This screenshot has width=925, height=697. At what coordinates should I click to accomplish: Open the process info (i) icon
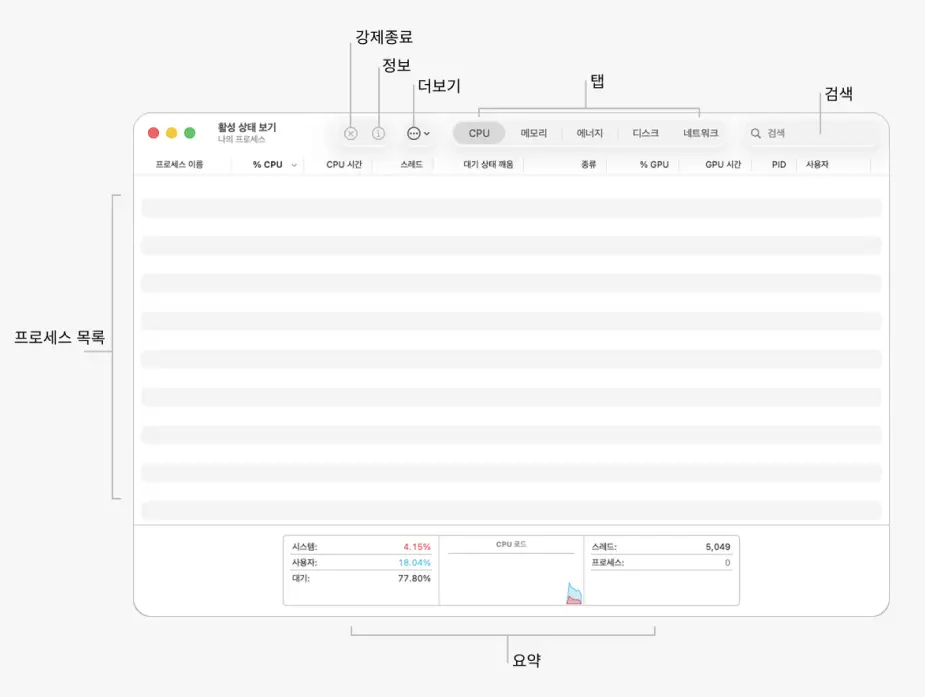(x=378, y=134)
